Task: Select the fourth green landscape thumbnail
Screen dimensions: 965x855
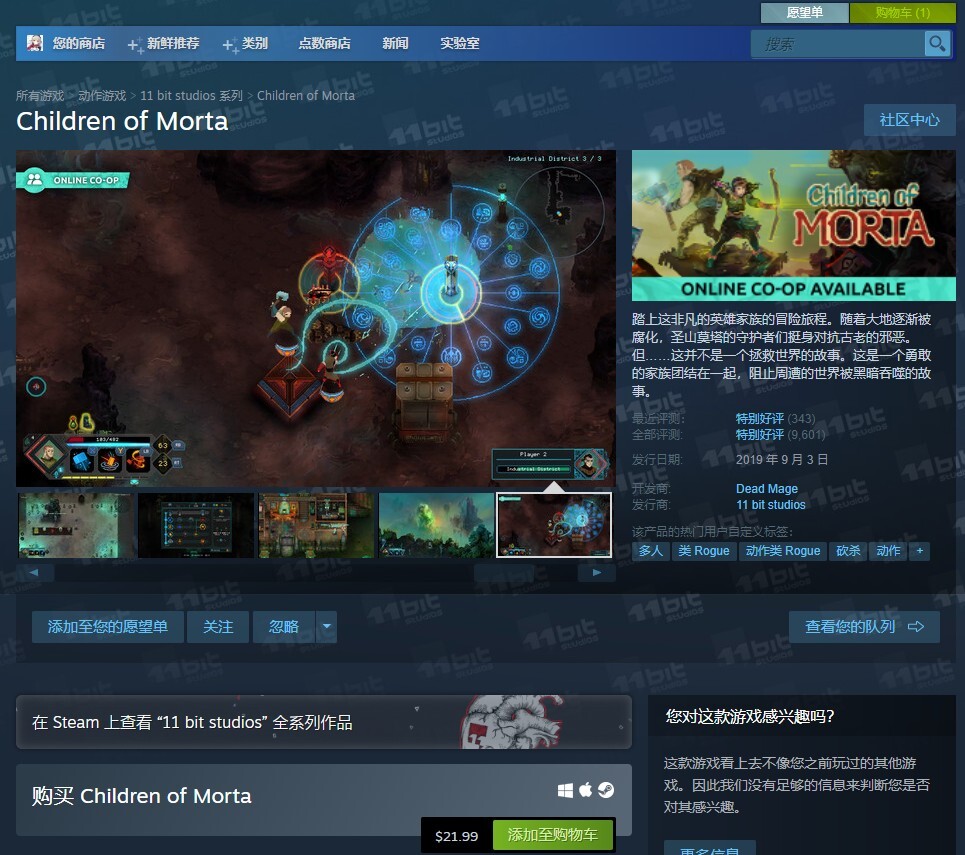Action: (x=436, y=525)
